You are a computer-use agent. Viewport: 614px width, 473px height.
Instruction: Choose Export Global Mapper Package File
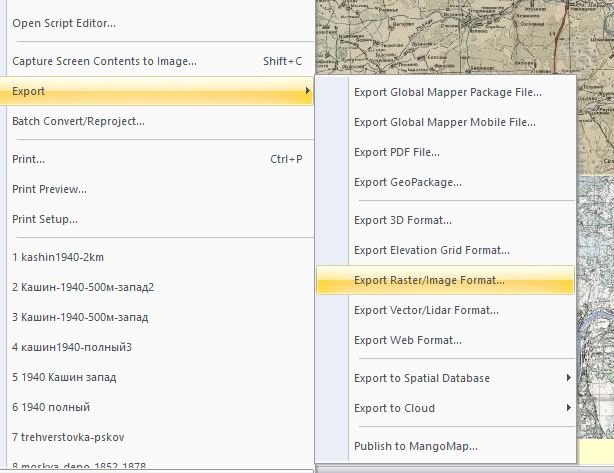pos(448,92)
